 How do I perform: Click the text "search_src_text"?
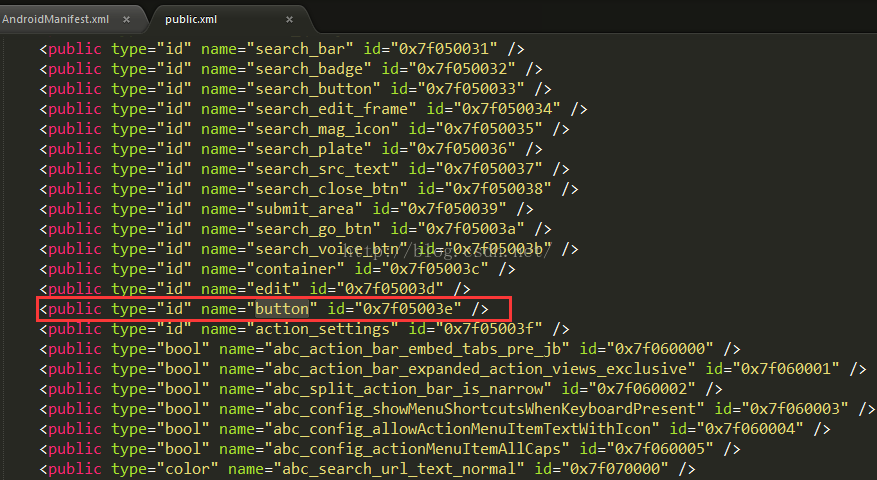coord(323,170)
